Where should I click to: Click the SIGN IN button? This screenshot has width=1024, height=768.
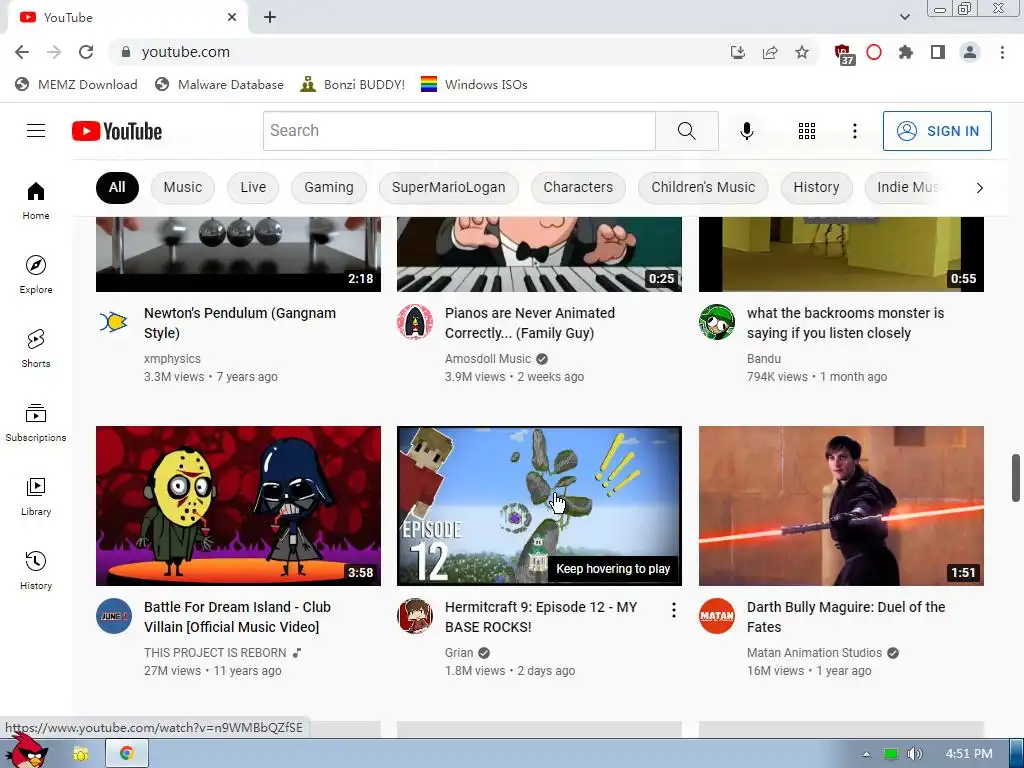point(937,131)
